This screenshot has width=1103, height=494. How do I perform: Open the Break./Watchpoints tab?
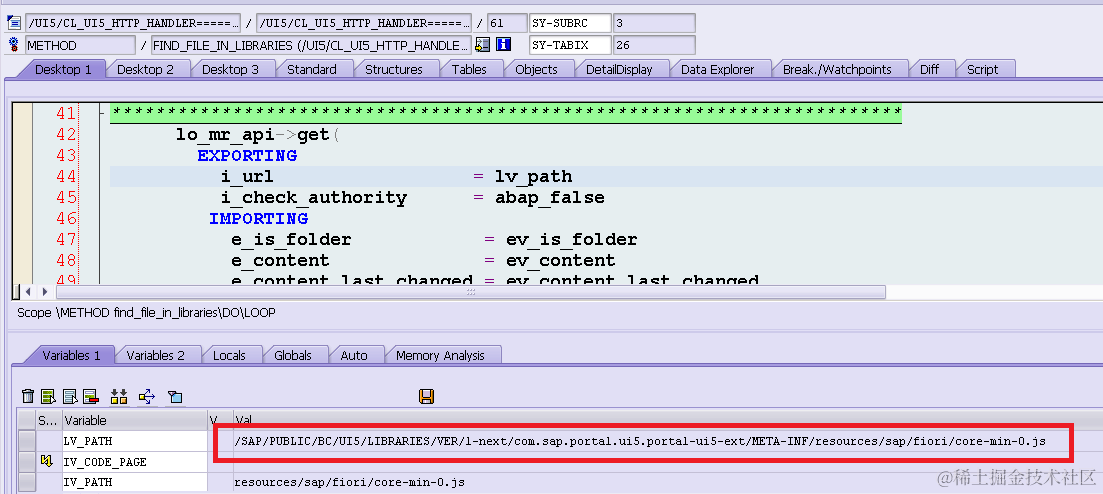click(837, 69)
